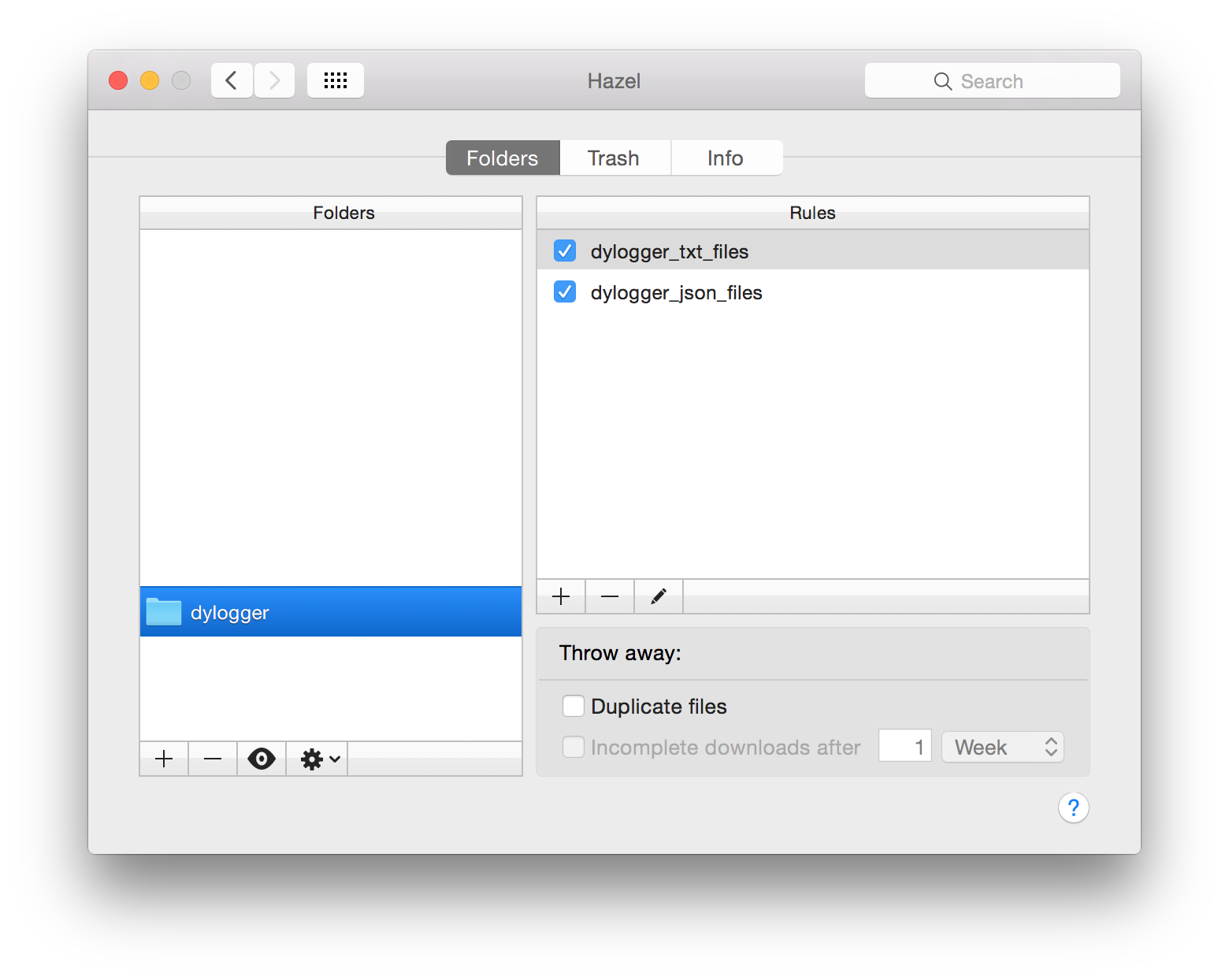Image resolution: width=1229 pixels, height=980 pixels.
Task: Click the Rules column header
Action: 813,213
